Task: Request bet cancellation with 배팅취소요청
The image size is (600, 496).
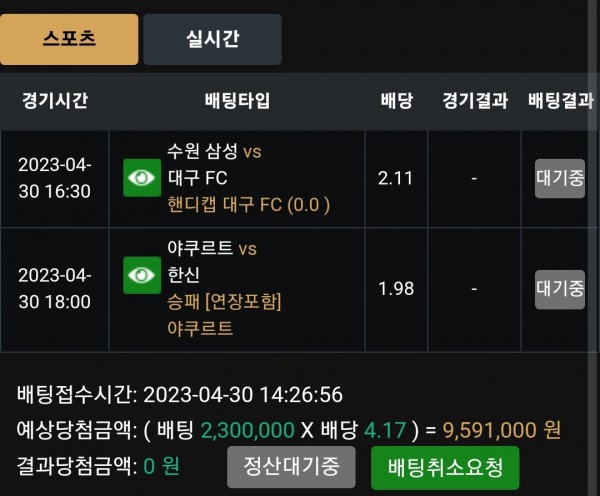Action: (445, 468)
